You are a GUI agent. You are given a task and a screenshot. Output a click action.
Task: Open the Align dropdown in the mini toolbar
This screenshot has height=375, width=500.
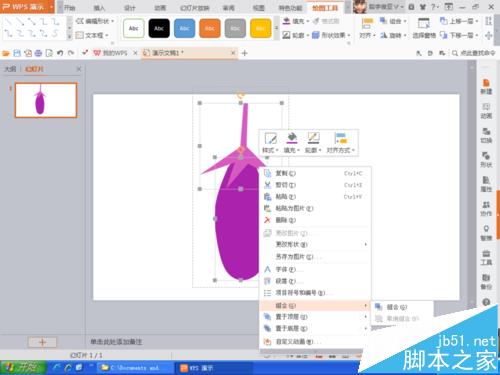tap(340, 143)
